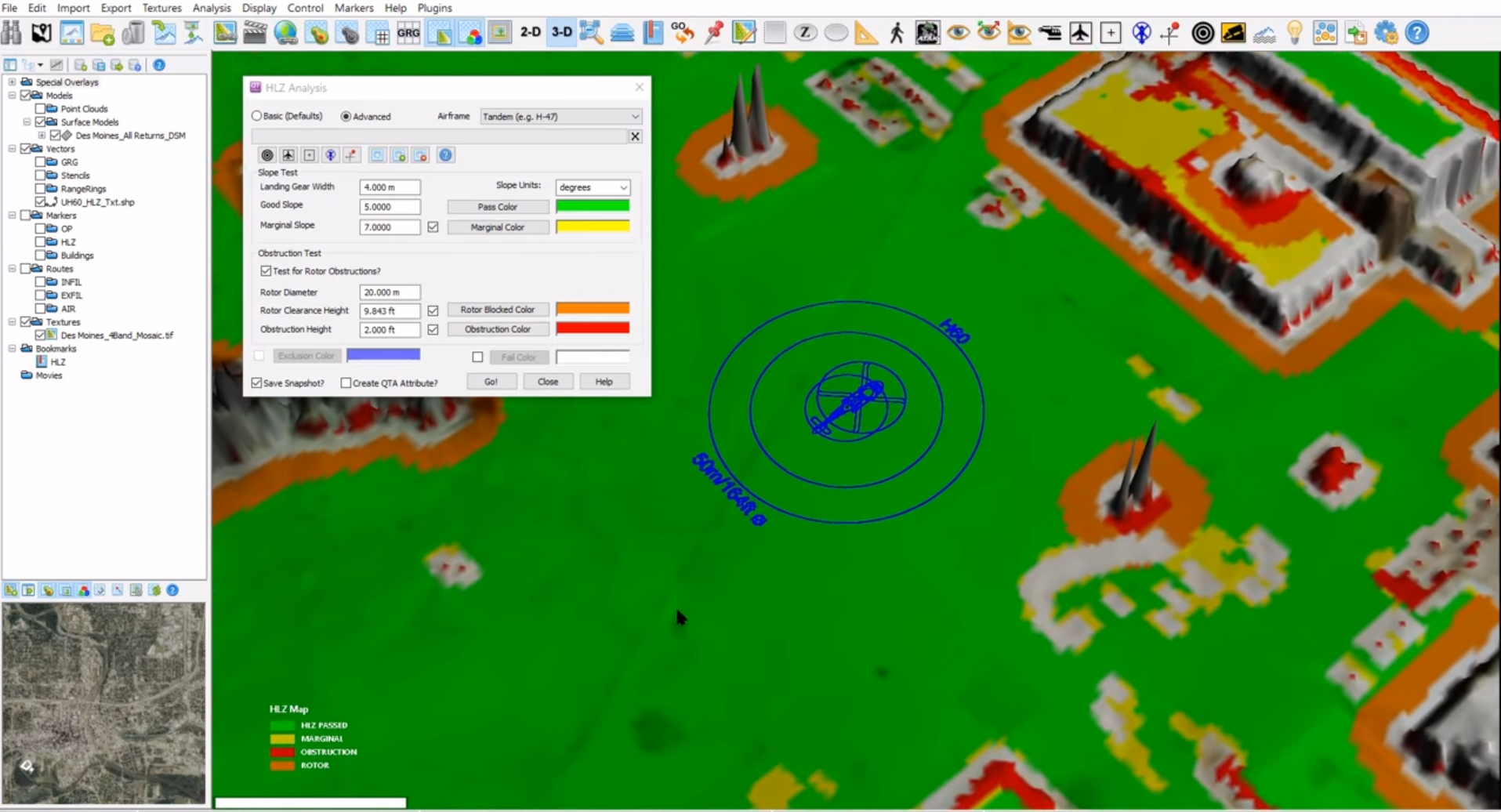This screenshot has width=1501, height=812.
Task: Collapse the Vectors tree node
Action: (x=13, y=149)
